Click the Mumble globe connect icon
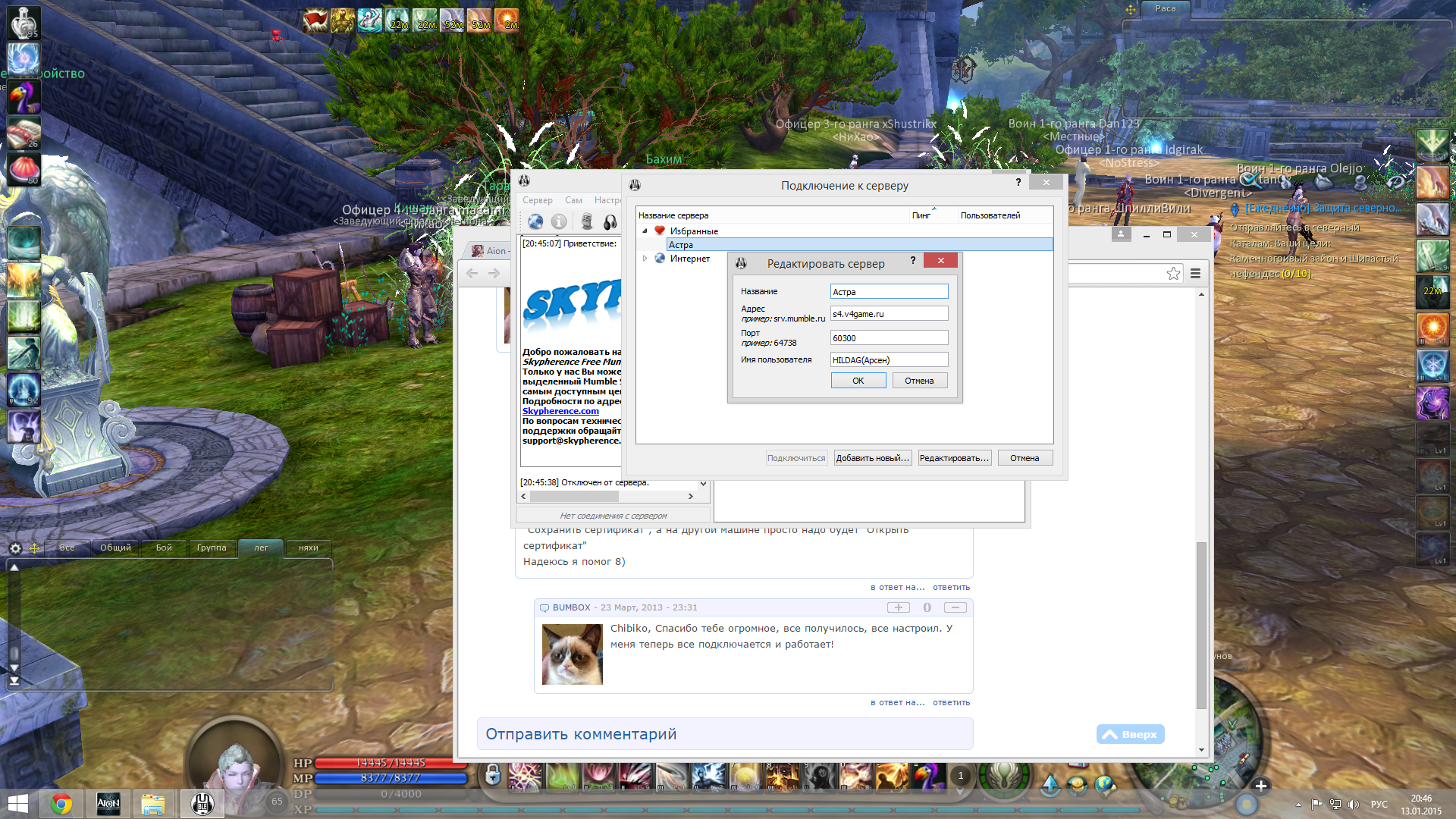The height and width of the screenshot is (819, 1456). click(x=535, y=221)
